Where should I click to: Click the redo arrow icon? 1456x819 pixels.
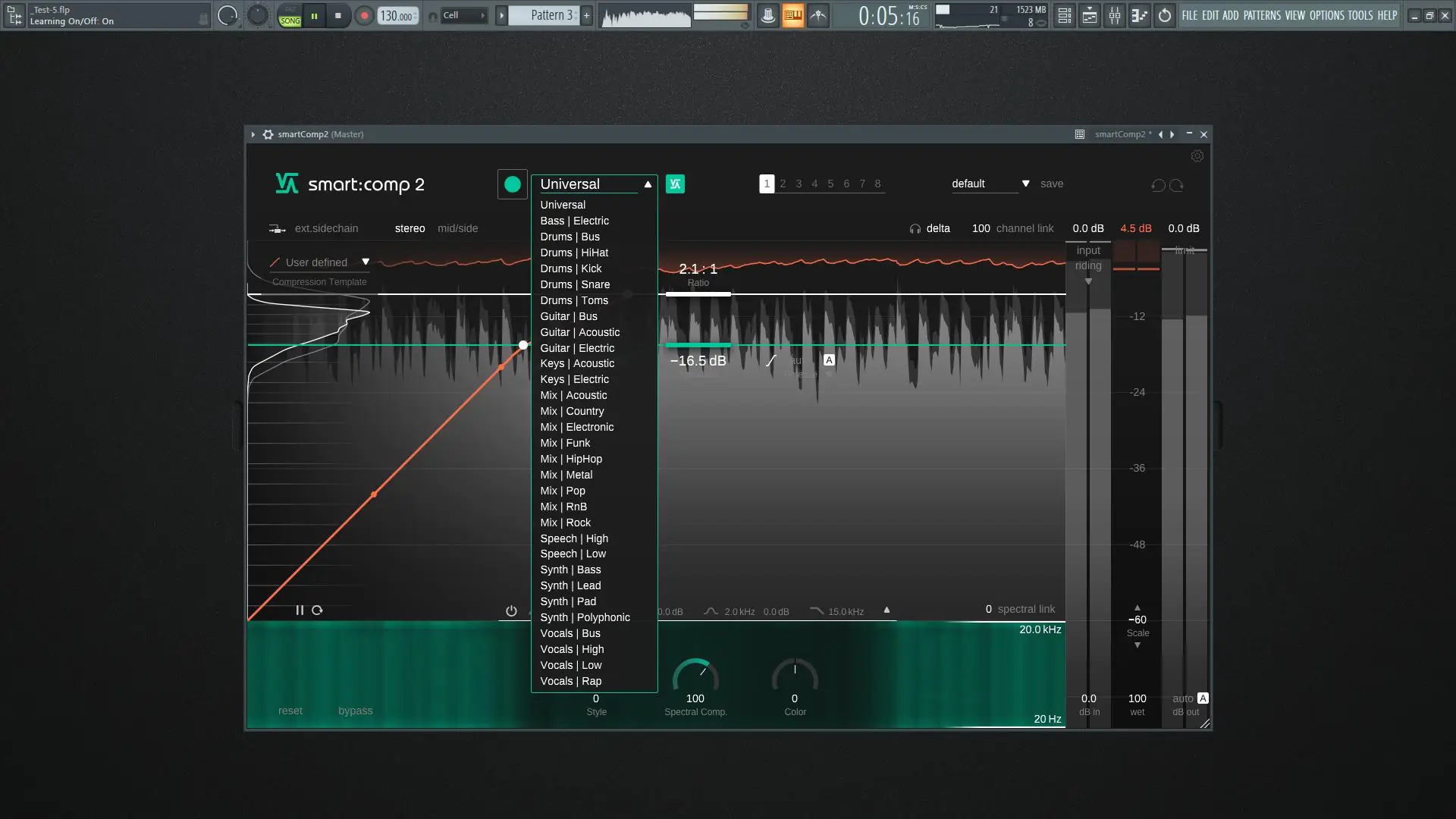[1176, 185]
